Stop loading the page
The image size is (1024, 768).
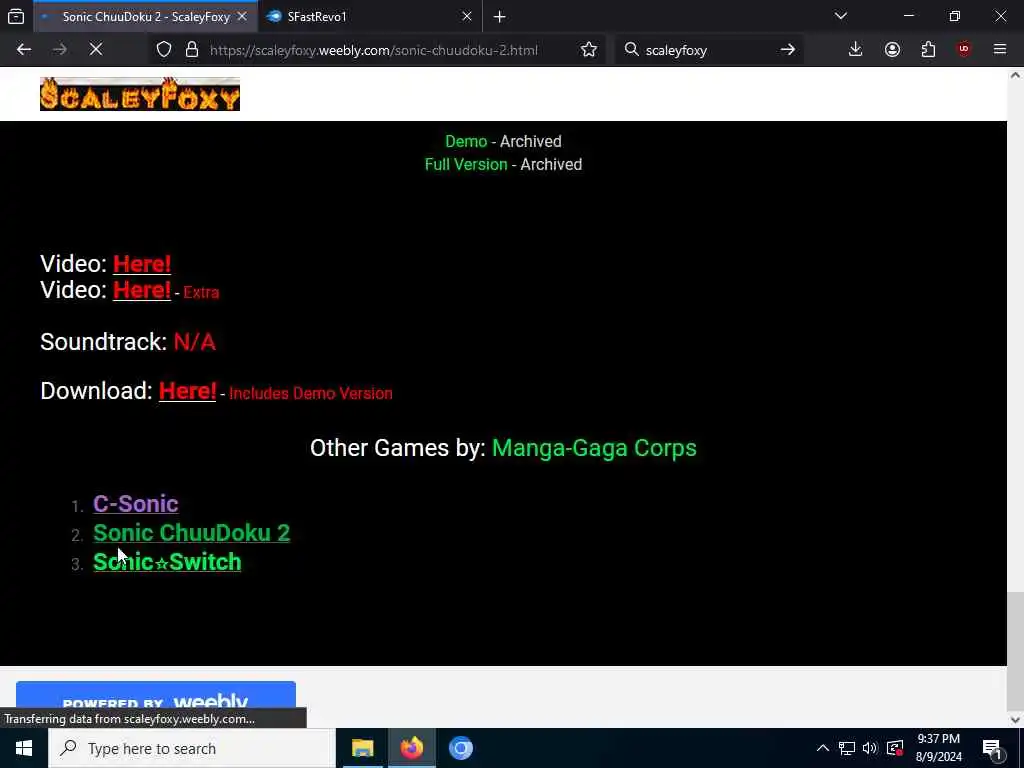tap(95, 50)
